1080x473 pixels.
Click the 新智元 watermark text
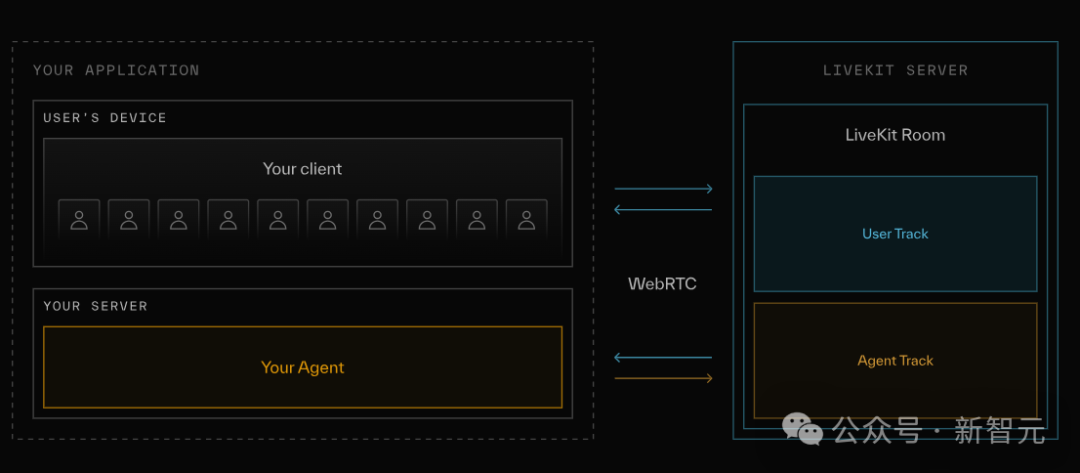pyautogui.click(x=999, y=431)
